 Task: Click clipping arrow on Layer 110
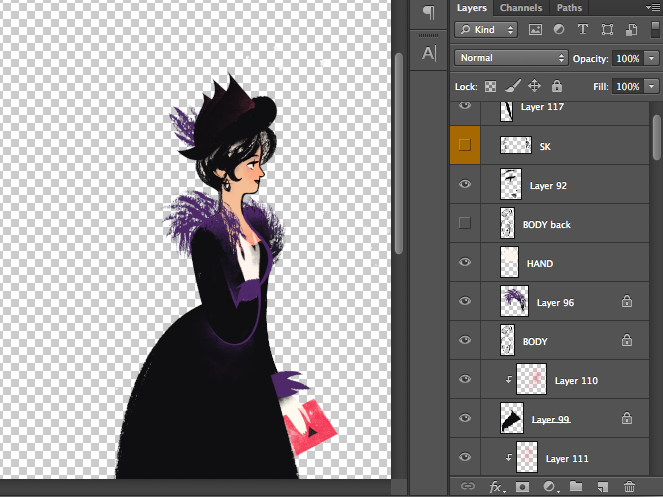click(509, 379)
